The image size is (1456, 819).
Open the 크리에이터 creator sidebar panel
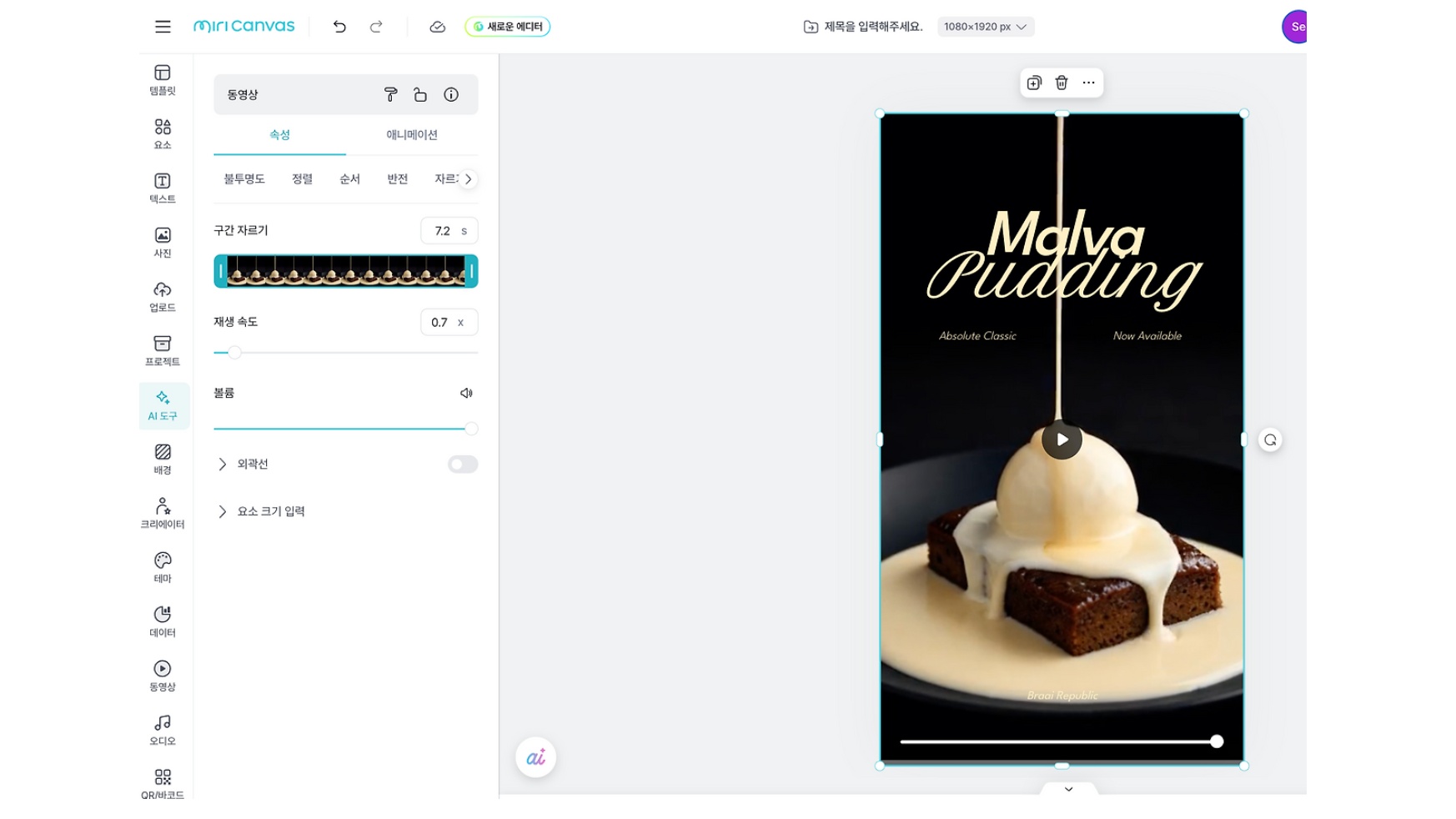point(163,514)
